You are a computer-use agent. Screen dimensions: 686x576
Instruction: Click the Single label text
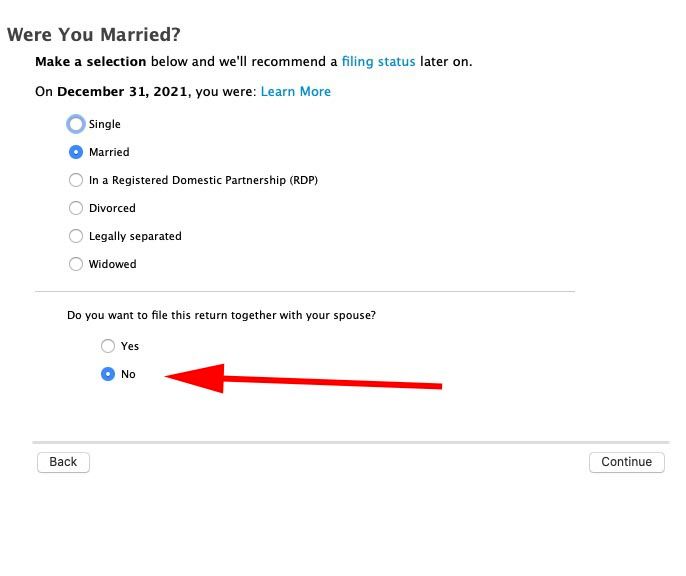(x=105, y=124)
